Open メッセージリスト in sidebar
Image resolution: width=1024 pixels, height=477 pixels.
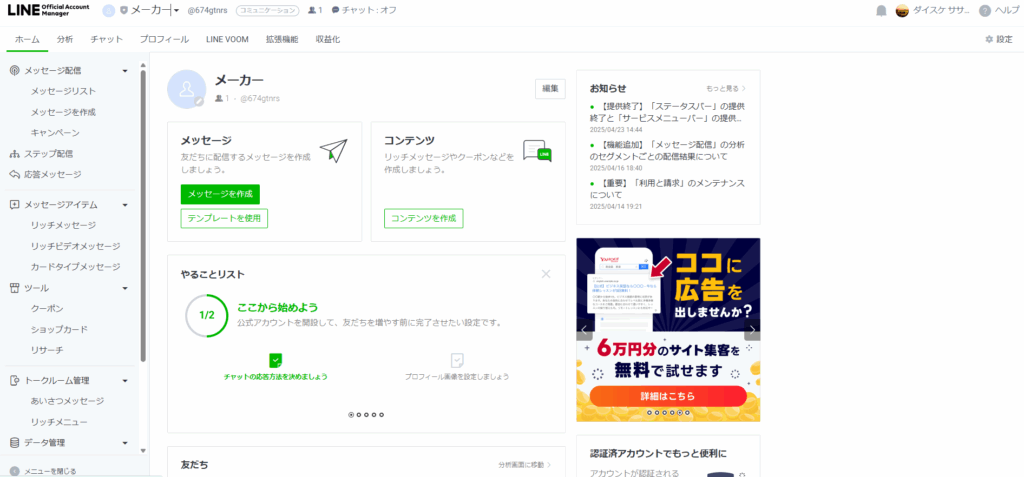click(63, 91)
